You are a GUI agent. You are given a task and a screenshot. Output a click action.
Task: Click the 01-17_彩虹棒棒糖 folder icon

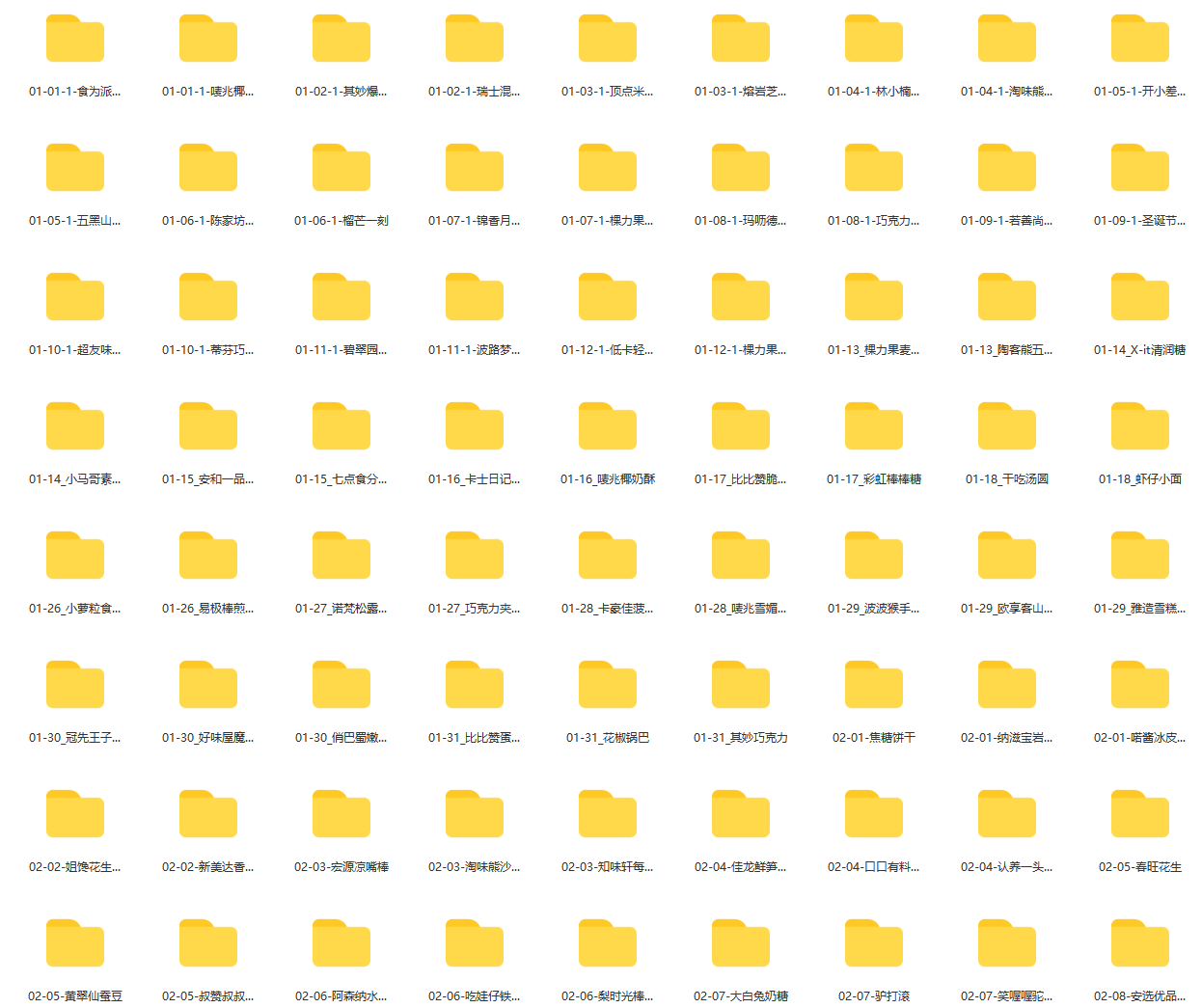[x=874, y=426]
